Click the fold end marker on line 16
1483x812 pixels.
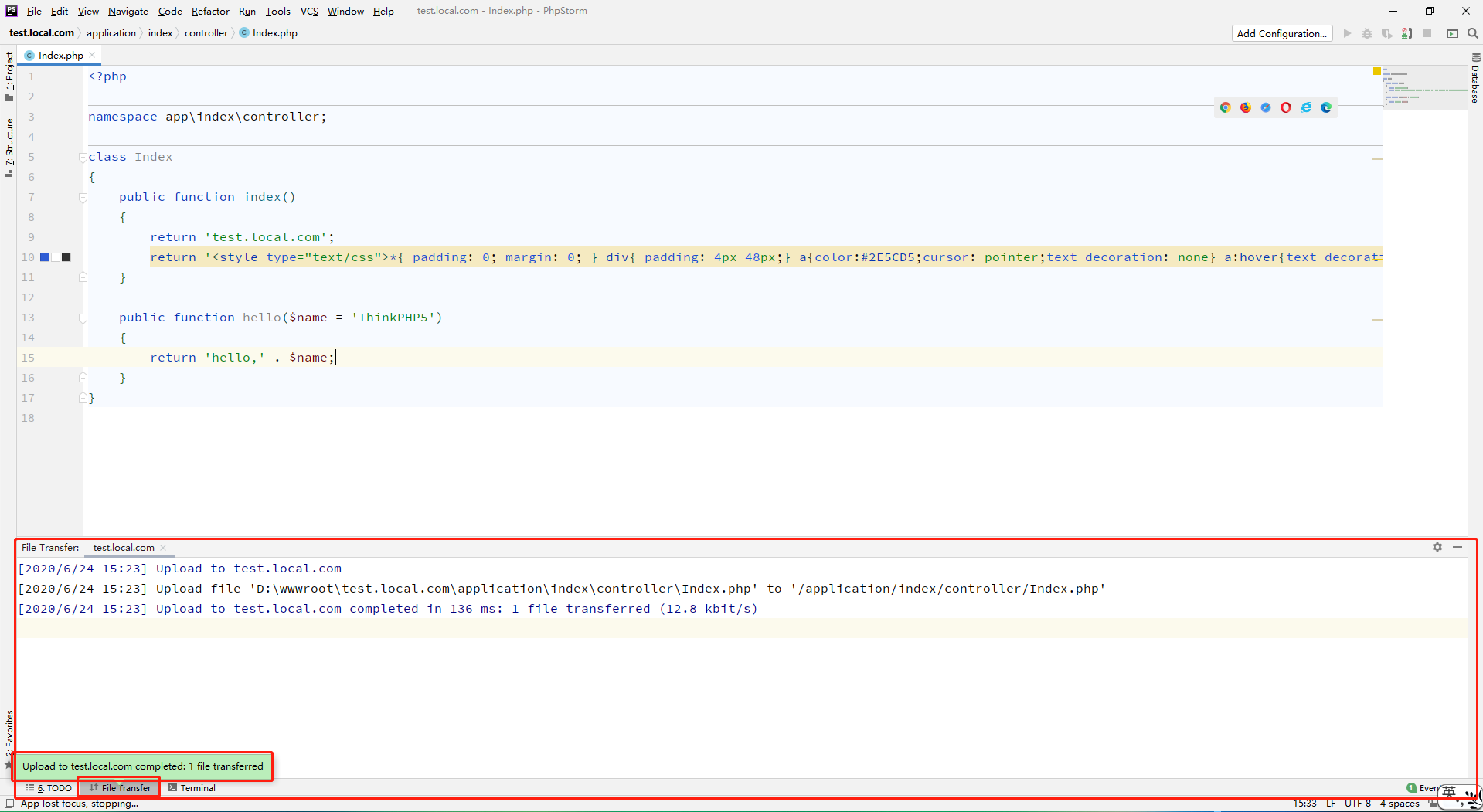(83, 378)
